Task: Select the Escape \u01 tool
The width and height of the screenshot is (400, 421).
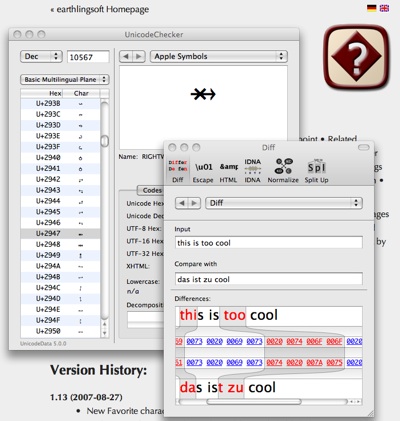Action: click(x=203, y=170)
